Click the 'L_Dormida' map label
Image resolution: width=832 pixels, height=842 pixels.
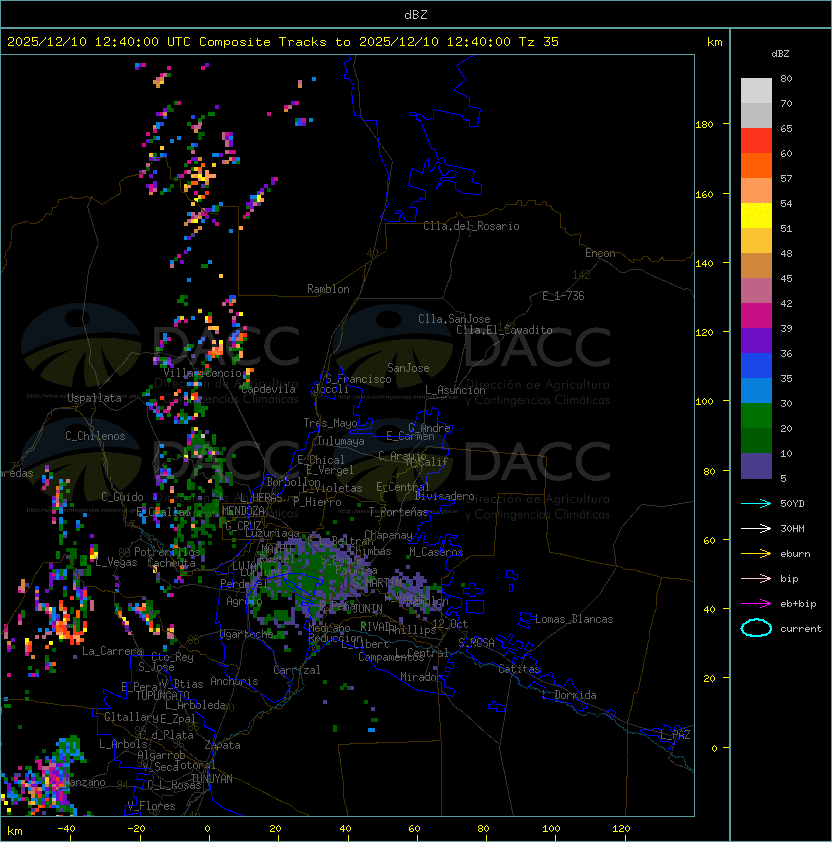[x=569, y=695]
